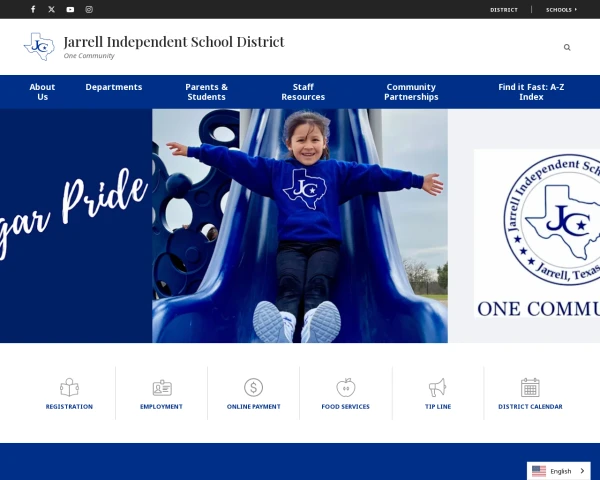The width and height of the screenshot is (600, 480).
Task: Open the Parents & Students menu
Action: coord(206,92)
